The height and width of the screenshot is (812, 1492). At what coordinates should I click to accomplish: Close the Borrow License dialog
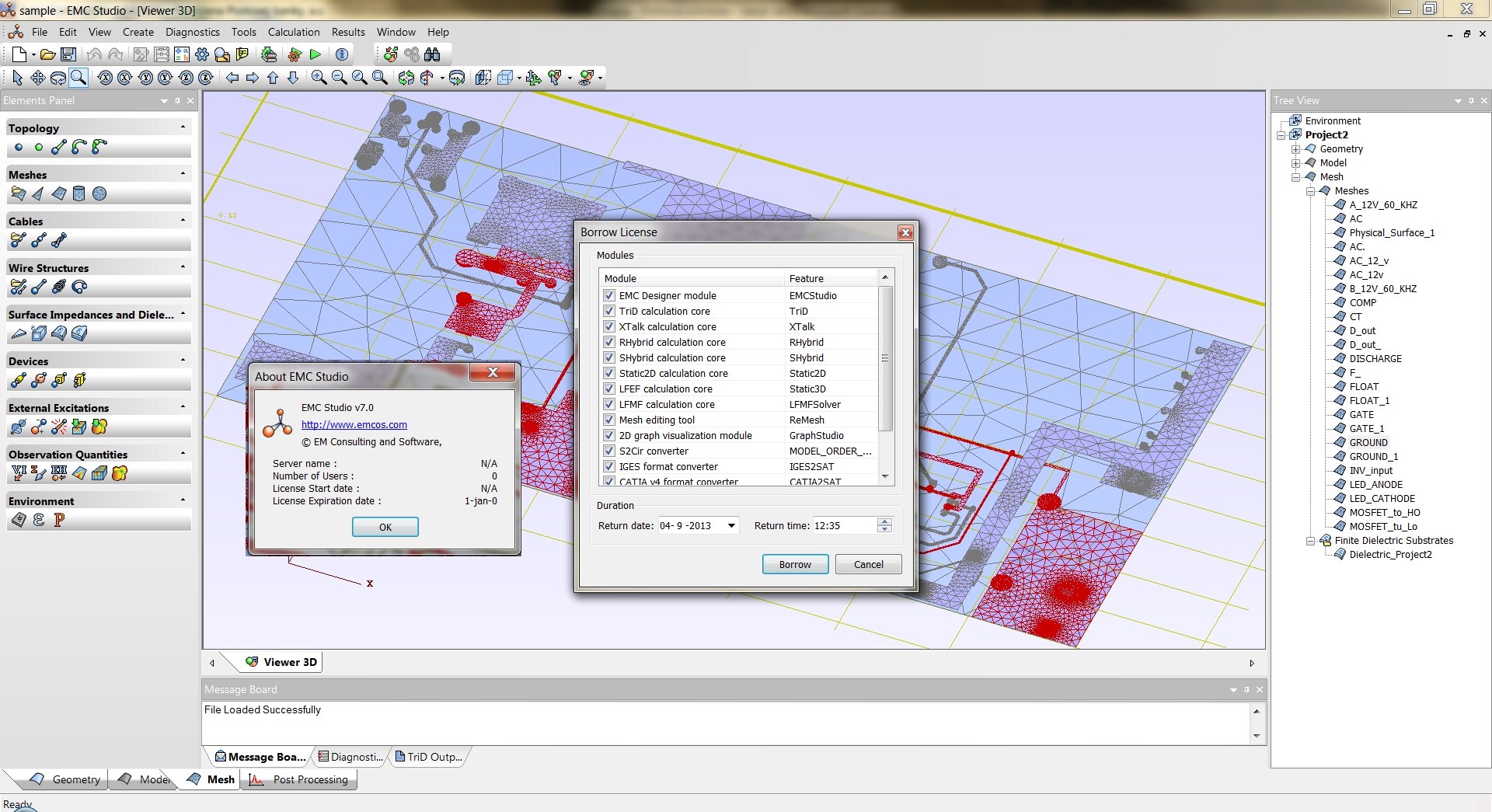tap(905, 232)
